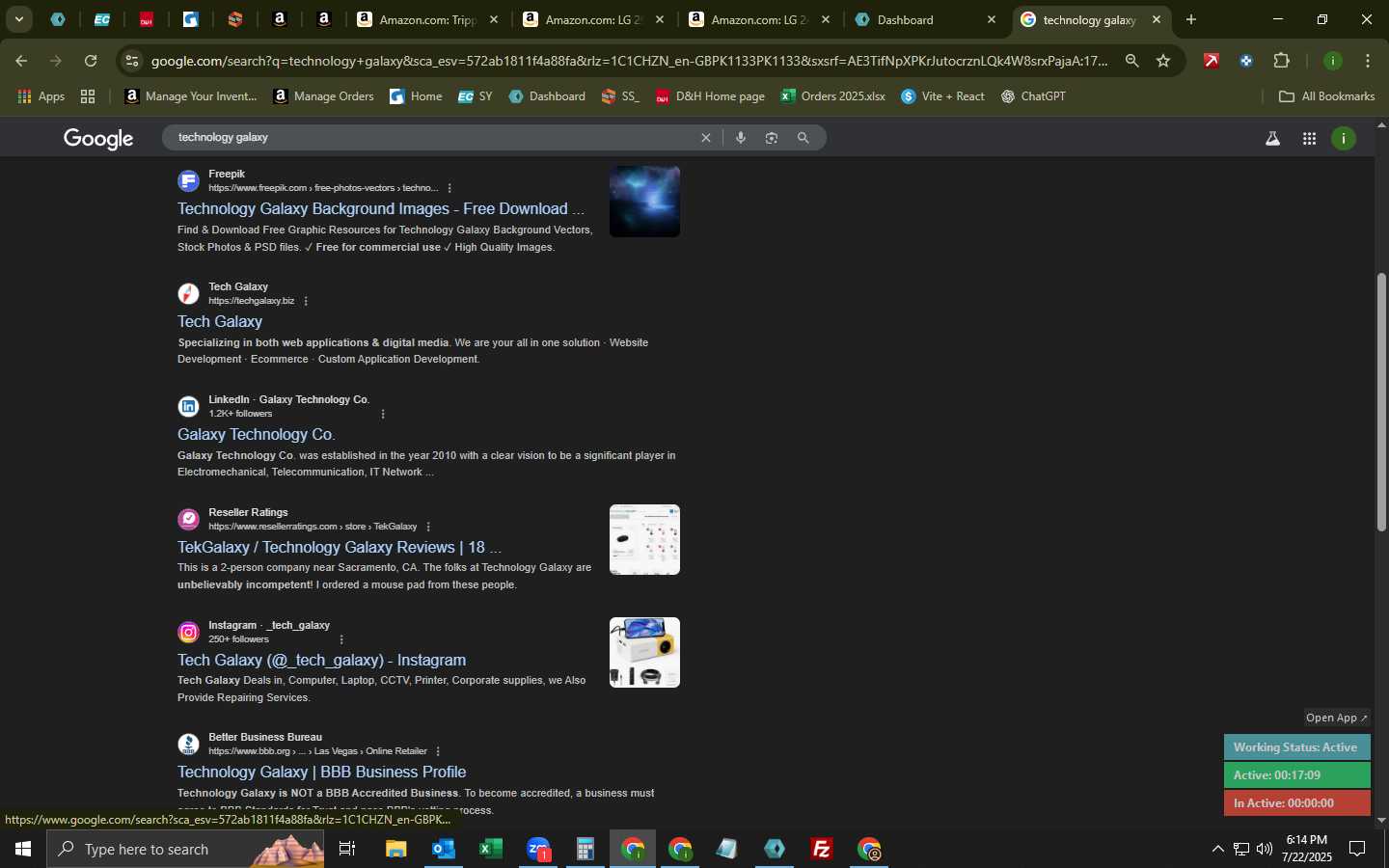
Task: Open the Instagram result thumbnail
Action: [x=644, y=653]
